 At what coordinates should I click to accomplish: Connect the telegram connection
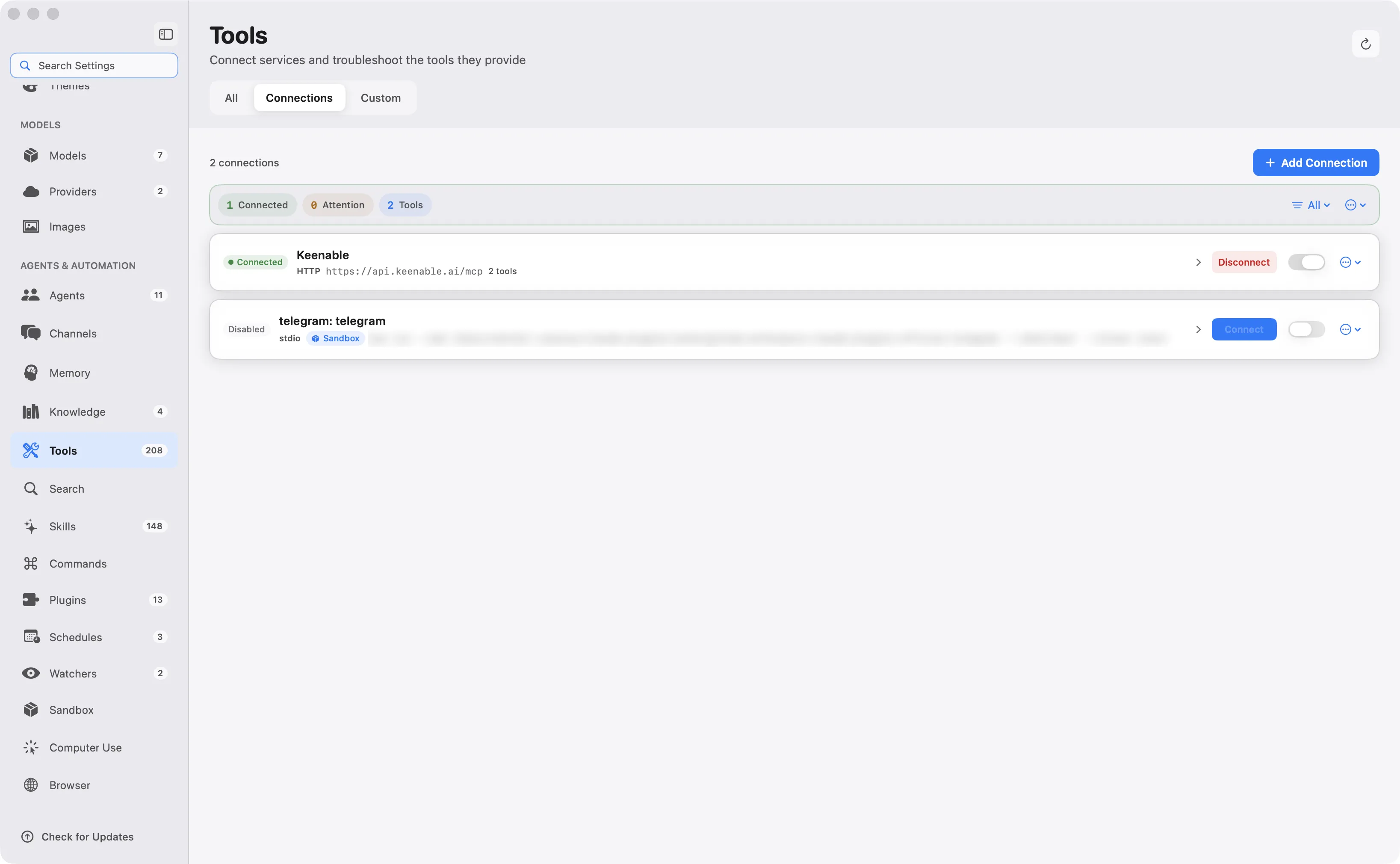1243,329
